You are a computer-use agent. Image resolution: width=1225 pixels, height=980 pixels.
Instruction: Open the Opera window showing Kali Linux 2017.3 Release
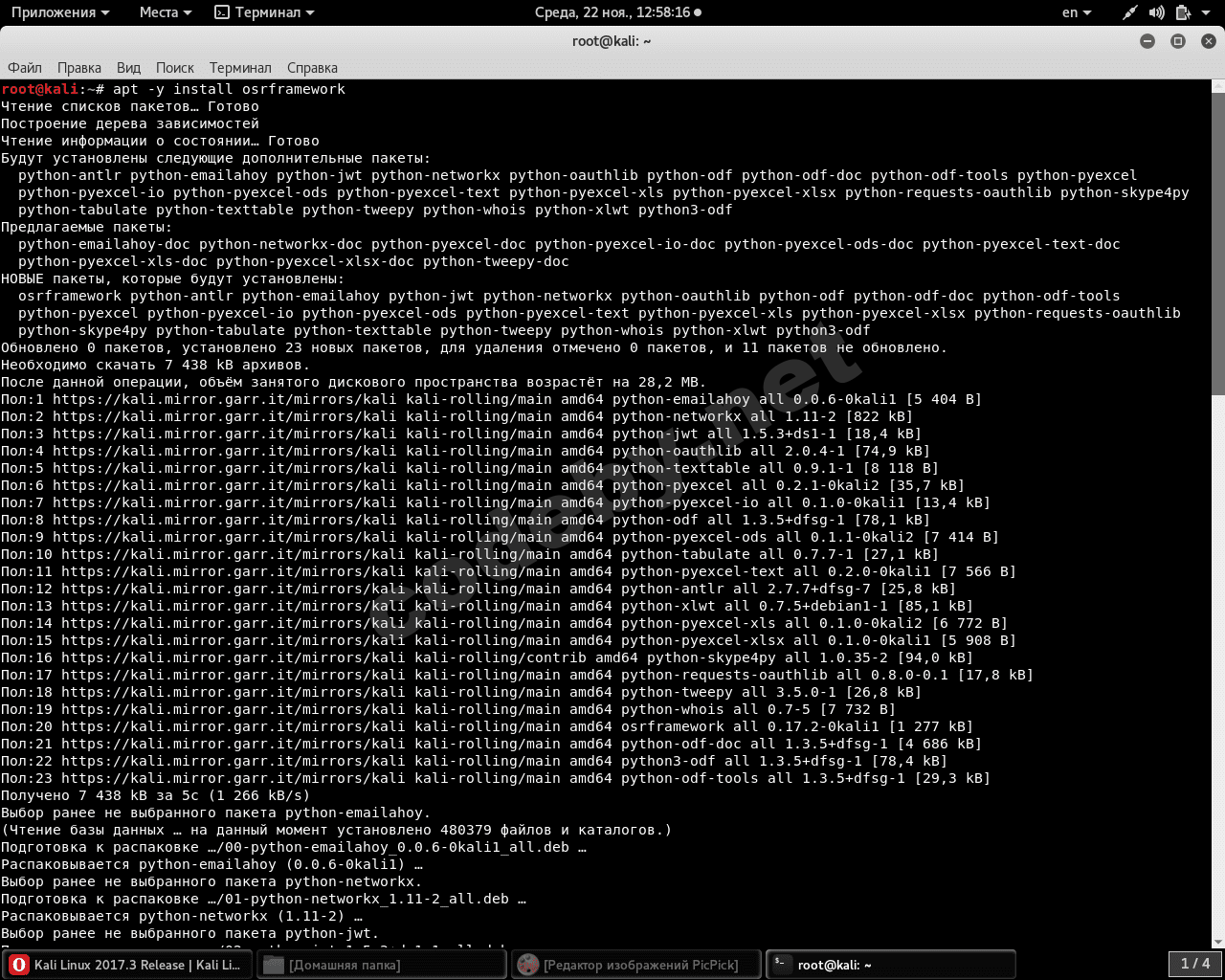point(127,964)
